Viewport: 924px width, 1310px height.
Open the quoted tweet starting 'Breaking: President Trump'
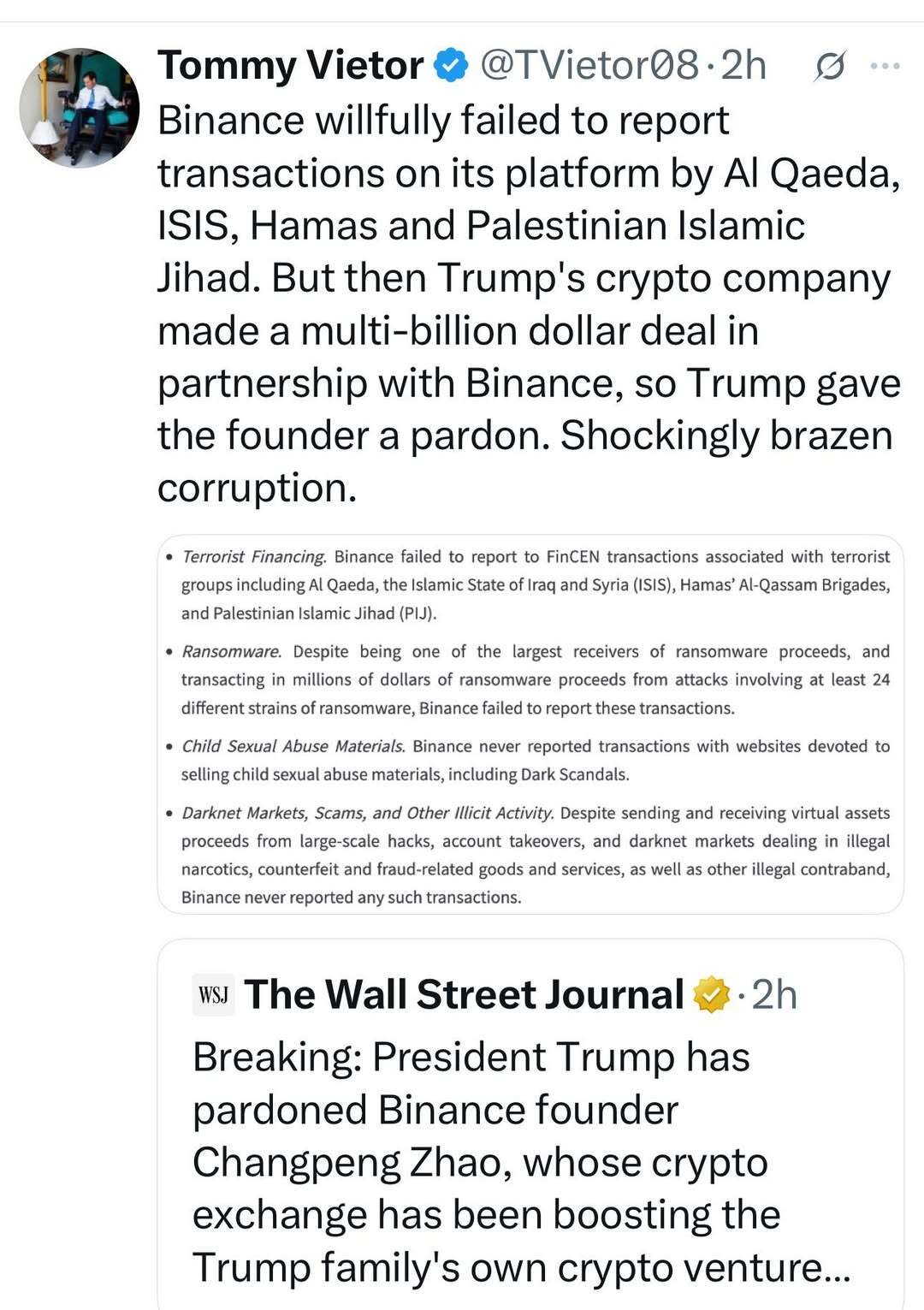(x=471, y=1058)
